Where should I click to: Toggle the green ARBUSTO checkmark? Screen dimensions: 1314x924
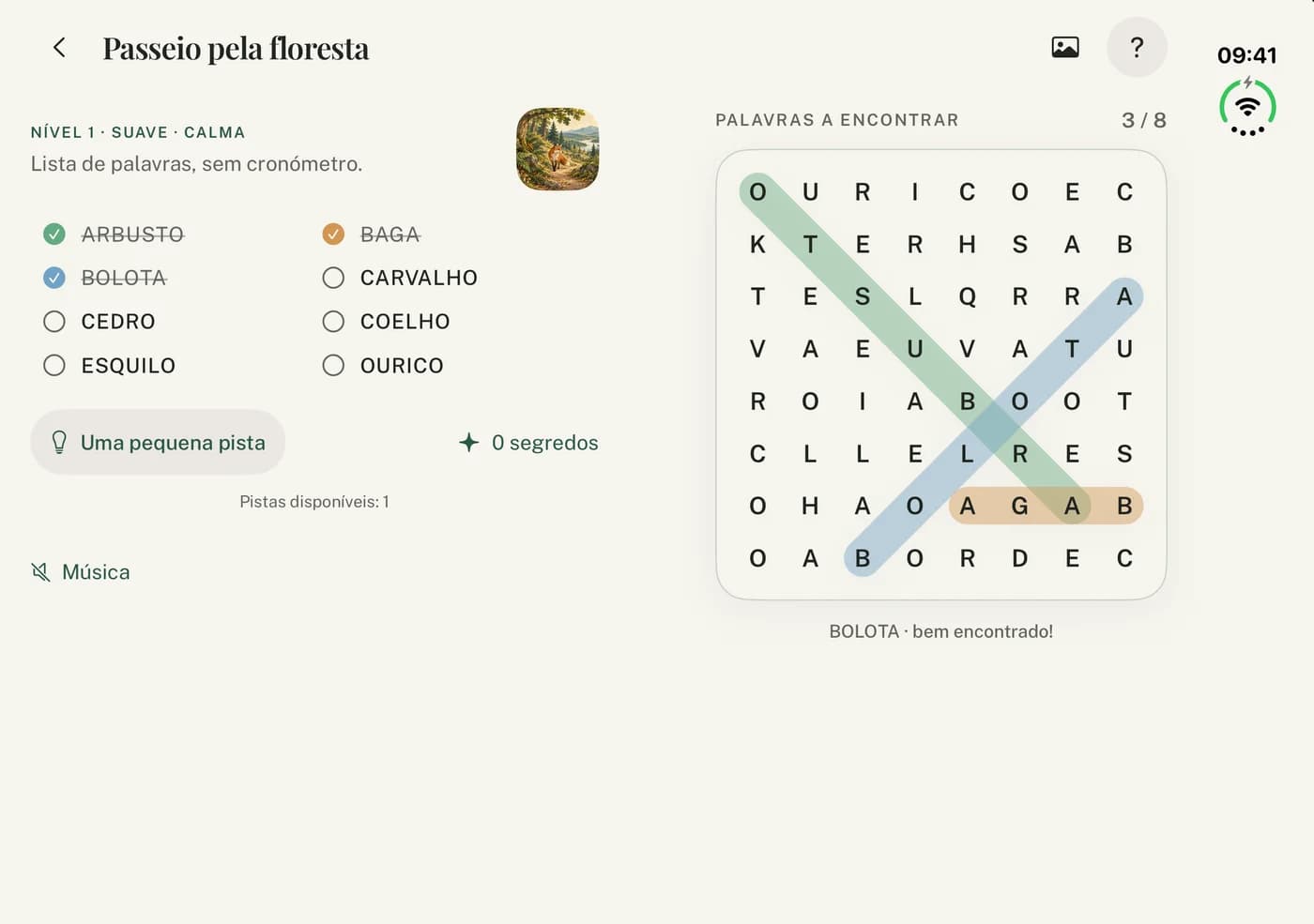click(54, 234)
